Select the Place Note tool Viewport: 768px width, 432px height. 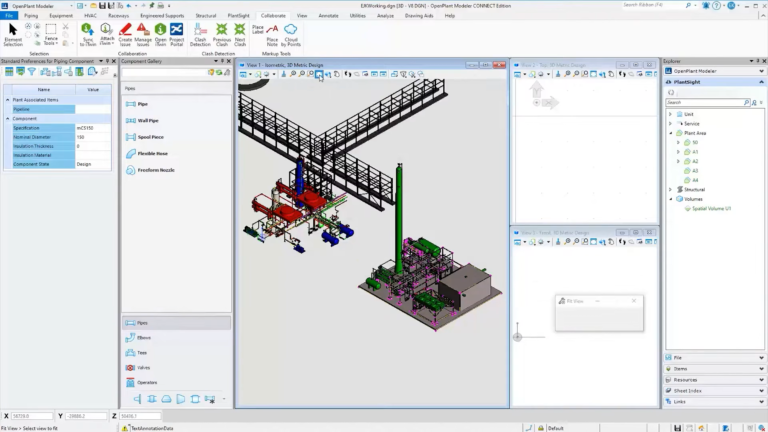tap(272, 34)
